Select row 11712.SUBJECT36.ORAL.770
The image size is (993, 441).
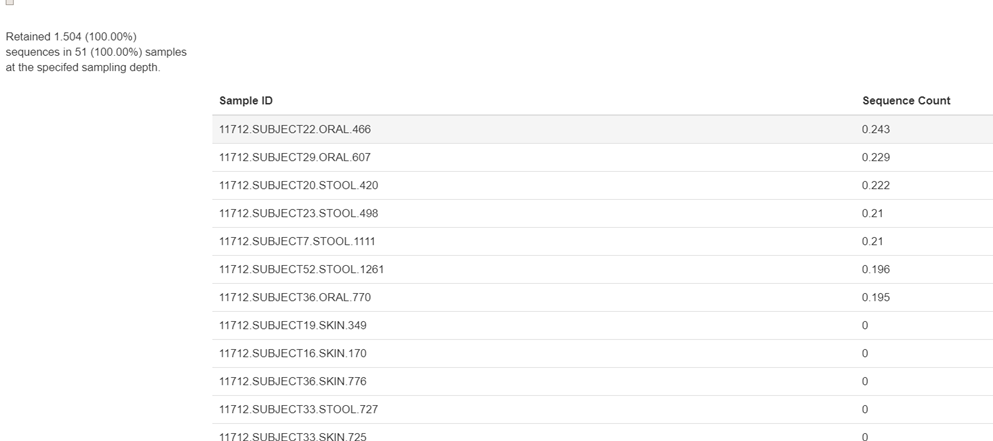[x=295, y=297]
